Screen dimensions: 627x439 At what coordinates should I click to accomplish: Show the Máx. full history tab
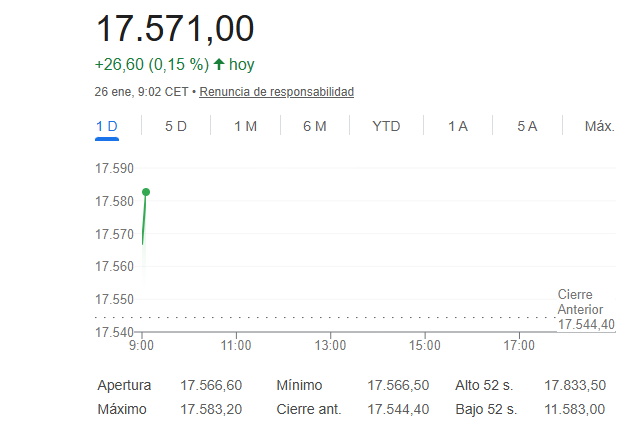pos(599,126)
